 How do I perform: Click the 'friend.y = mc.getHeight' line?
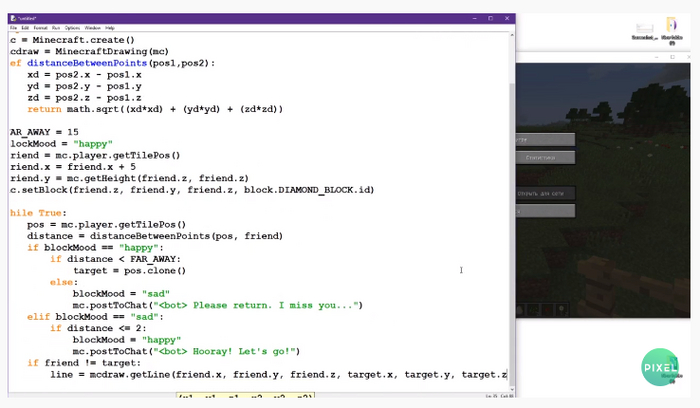click(129, 179)
